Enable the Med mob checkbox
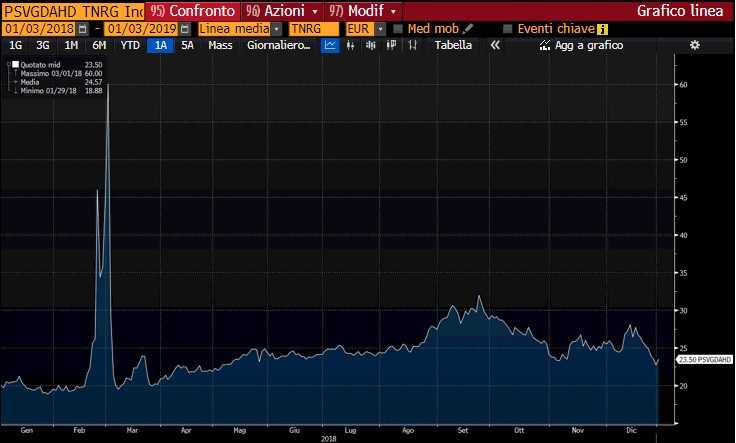Viewport: 736px width, 443px height. click(398, 29)
